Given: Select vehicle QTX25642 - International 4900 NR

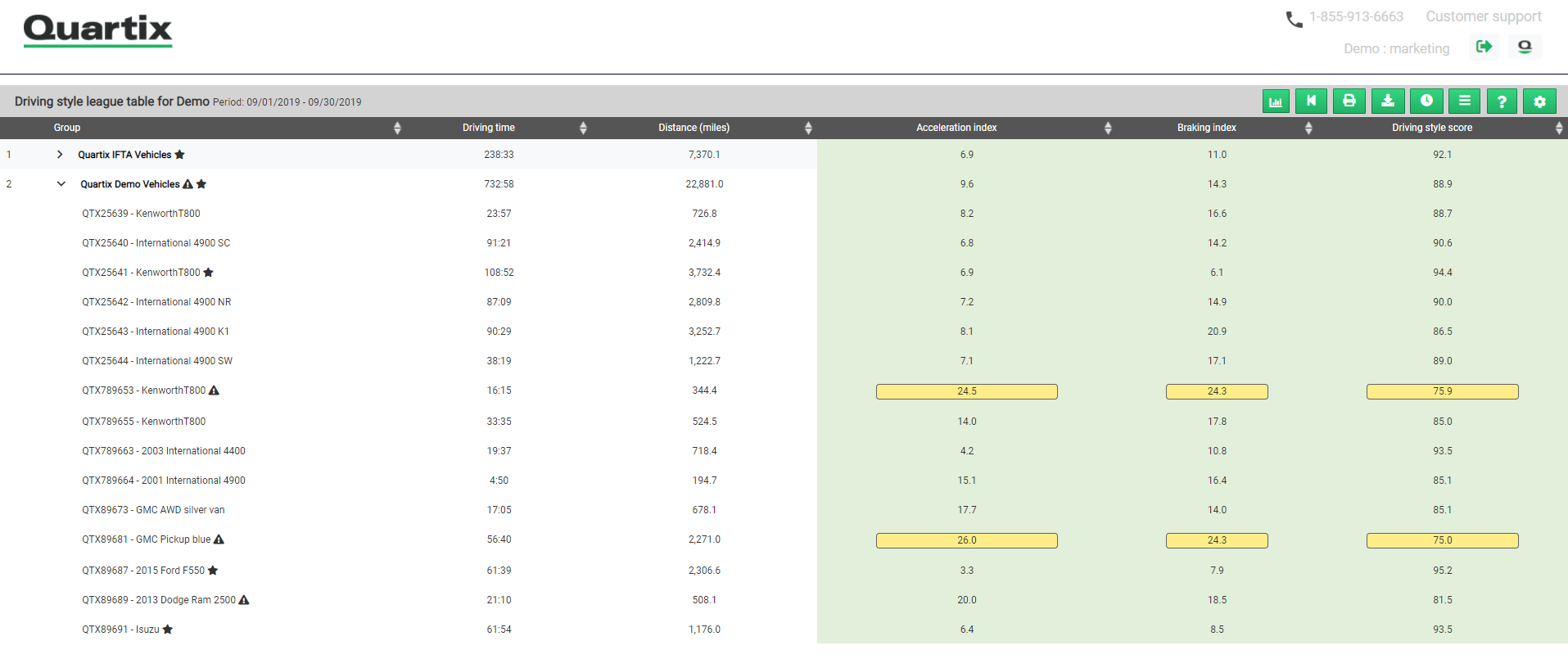Looking at the screenshot, I should pyautogui.click(x=156, y=302).
